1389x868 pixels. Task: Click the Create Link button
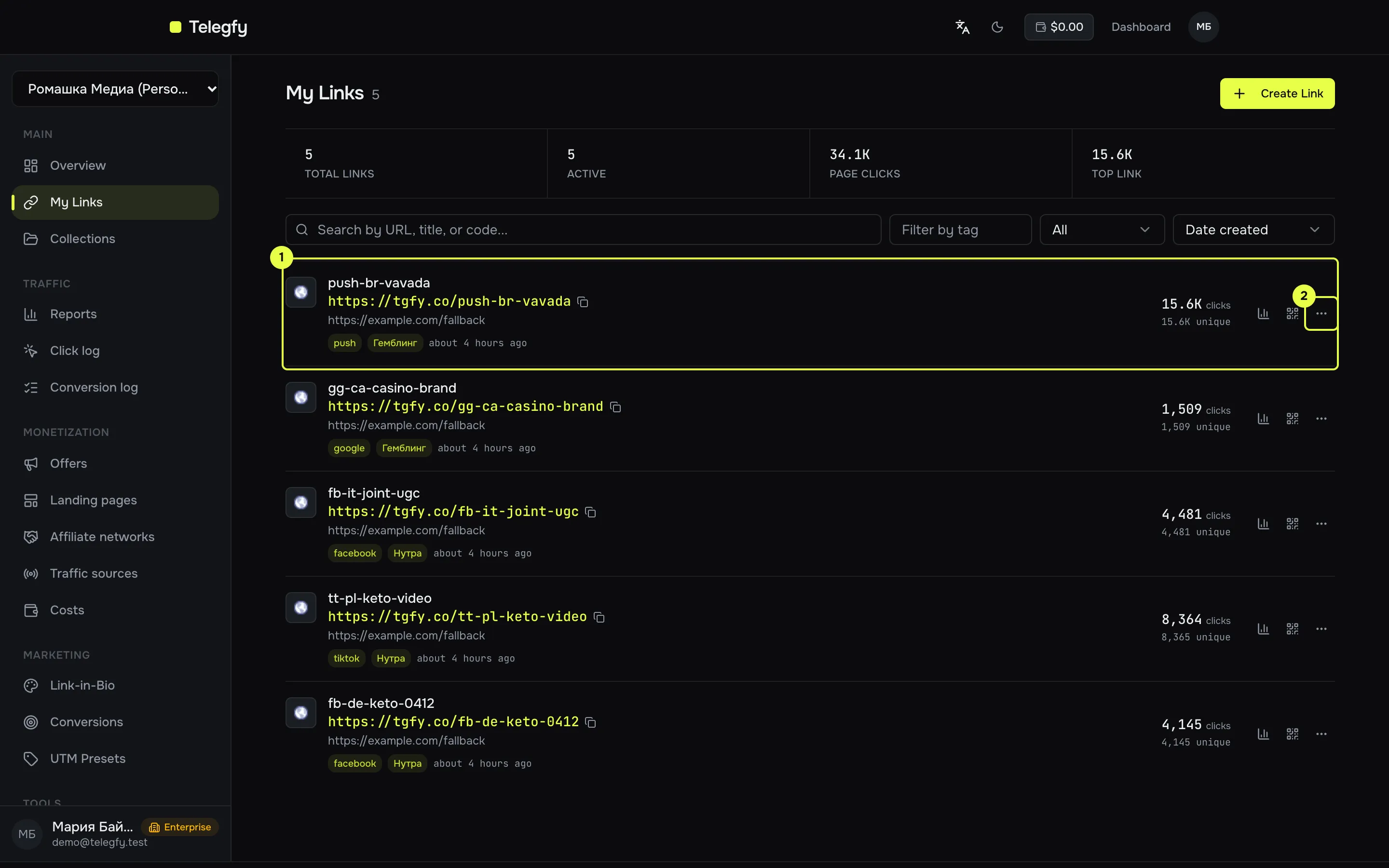pos(1277,94)
